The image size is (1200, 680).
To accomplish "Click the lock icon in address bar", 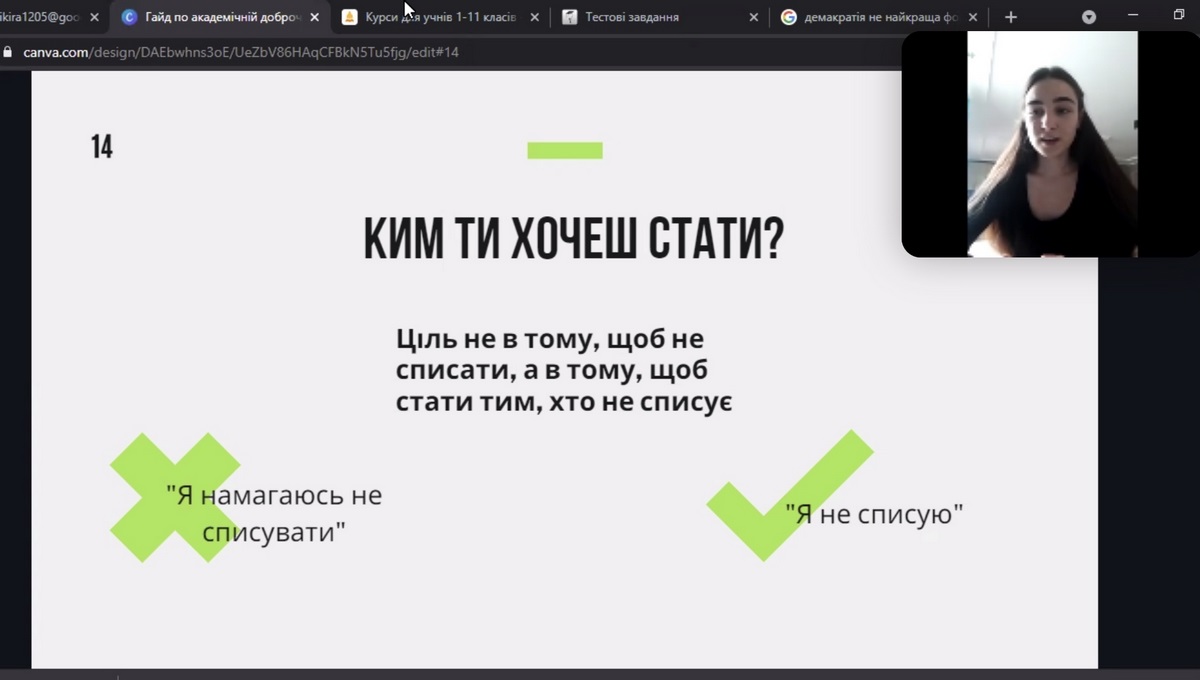I will [9, 52].
